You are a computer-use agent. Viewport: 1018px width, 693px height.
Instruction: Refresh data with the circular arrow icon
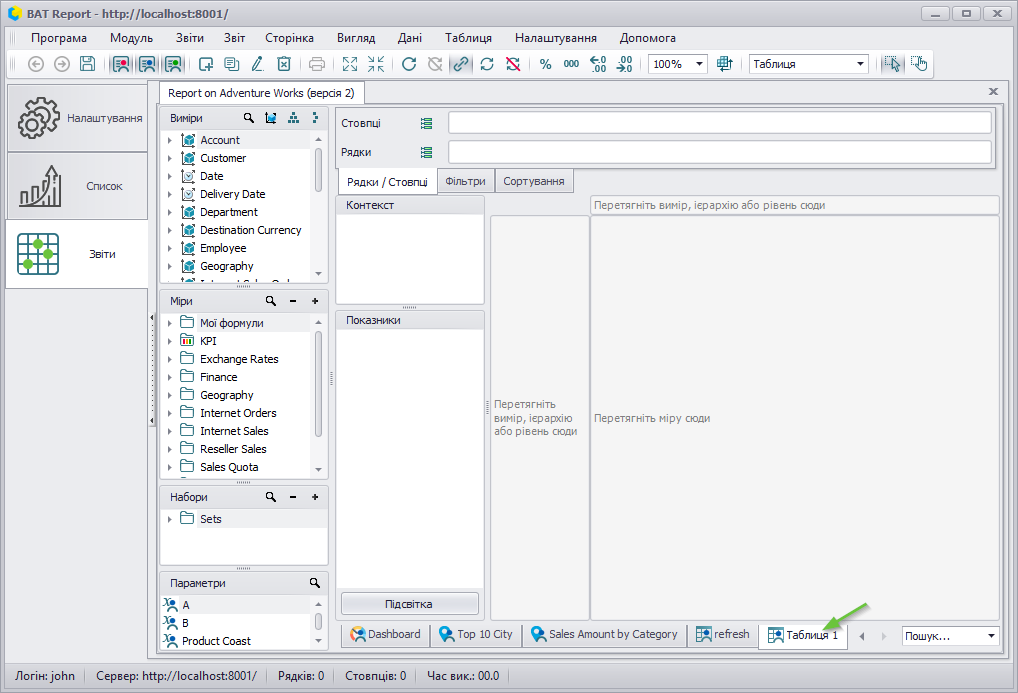pyautogui.click(x=409, y=64)
